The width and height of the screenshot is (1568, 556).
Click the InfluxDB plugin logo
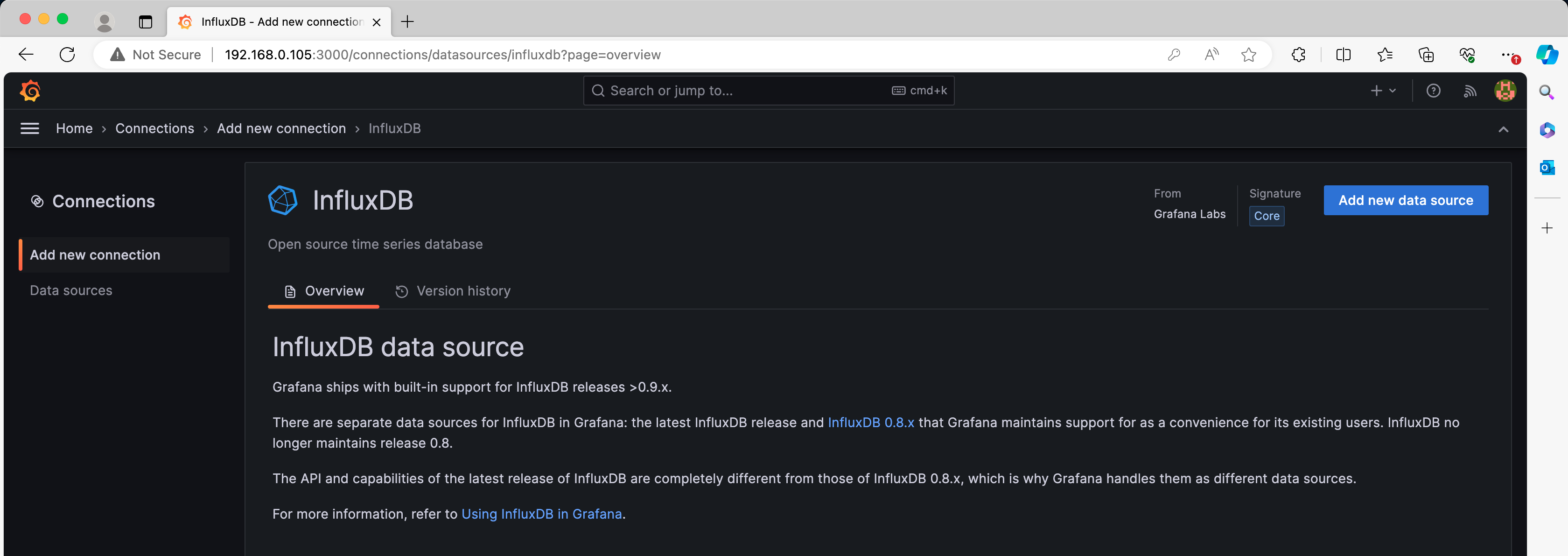282,200
